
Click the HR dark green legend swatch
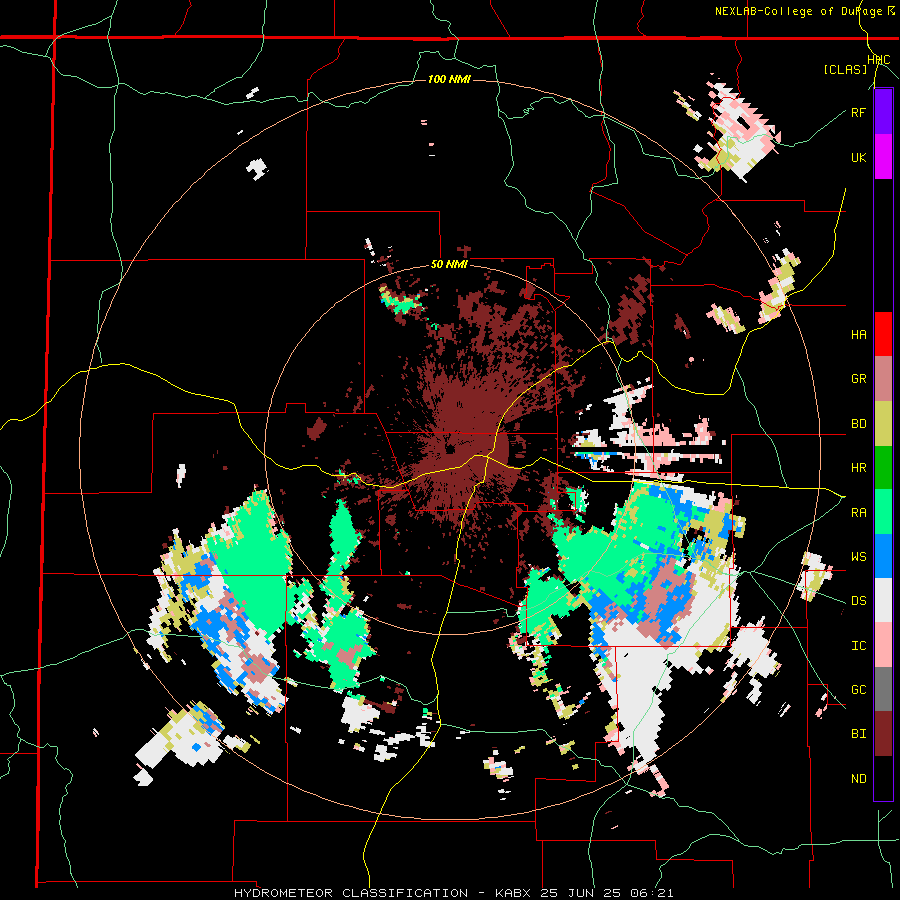click(883, 468)
